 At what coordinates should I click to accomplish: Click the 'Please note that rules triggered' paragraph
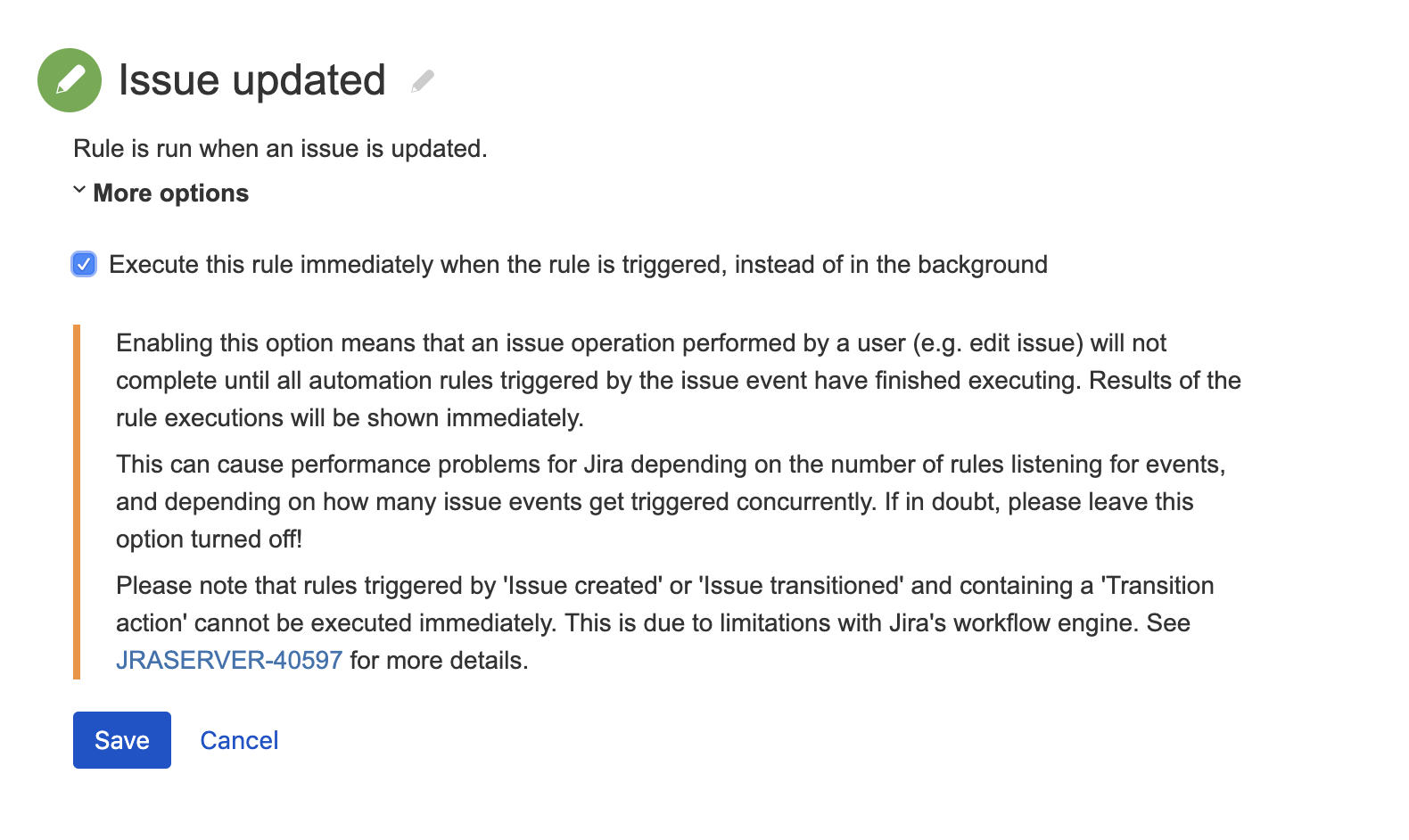tap(664, 586)
